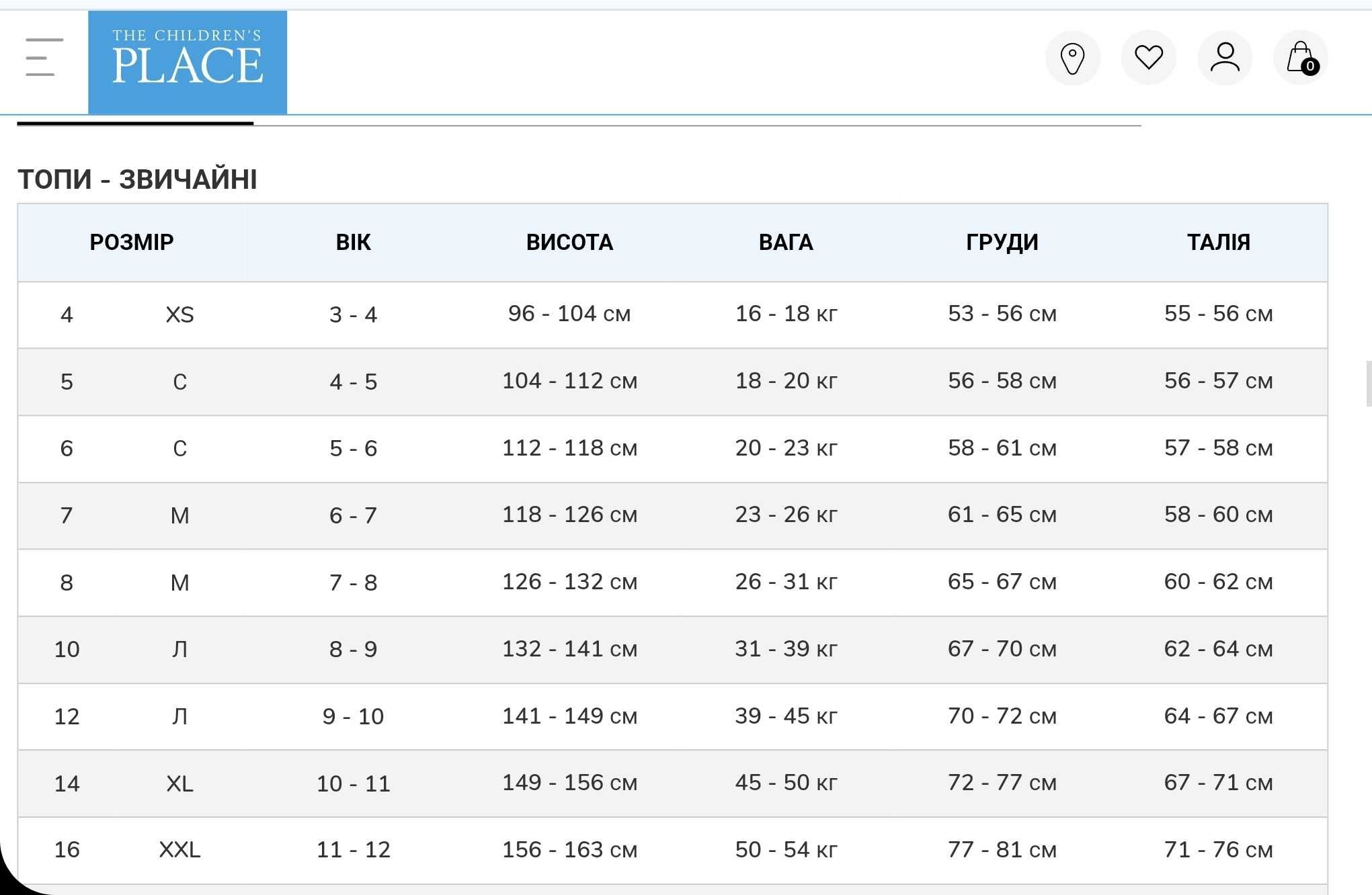Click the 64 - 67 см waist cell
Screen dimensions: 1372x895
click(1219, 716)
